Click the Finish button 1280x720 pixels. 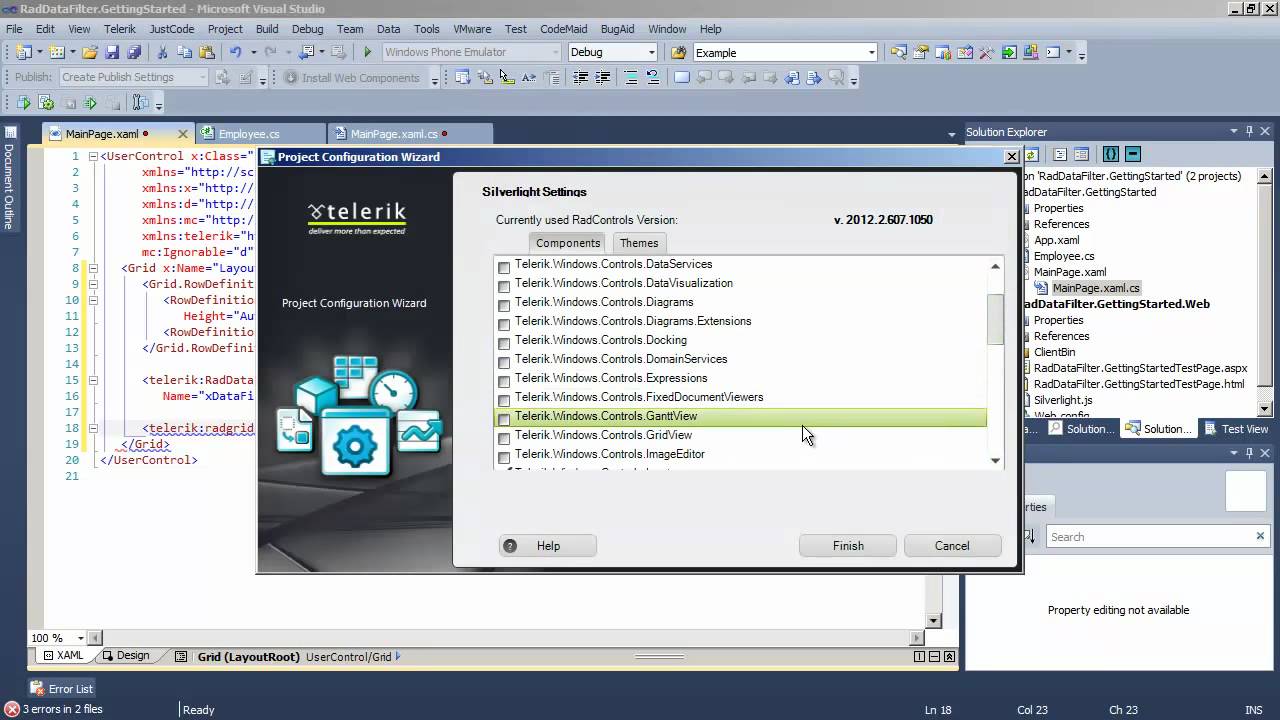(x=848, y=546)
